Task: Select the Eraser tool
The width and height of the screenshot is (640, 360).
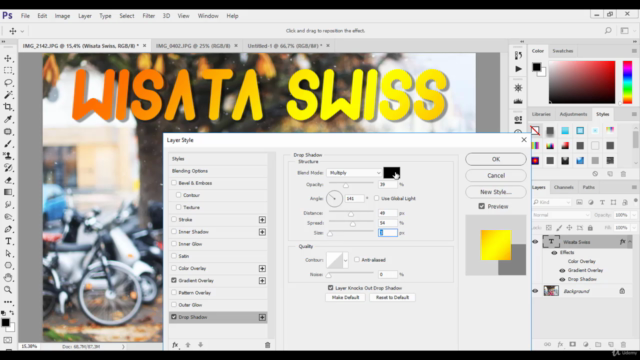Action: pyautogui.click(x=8, y=180)
